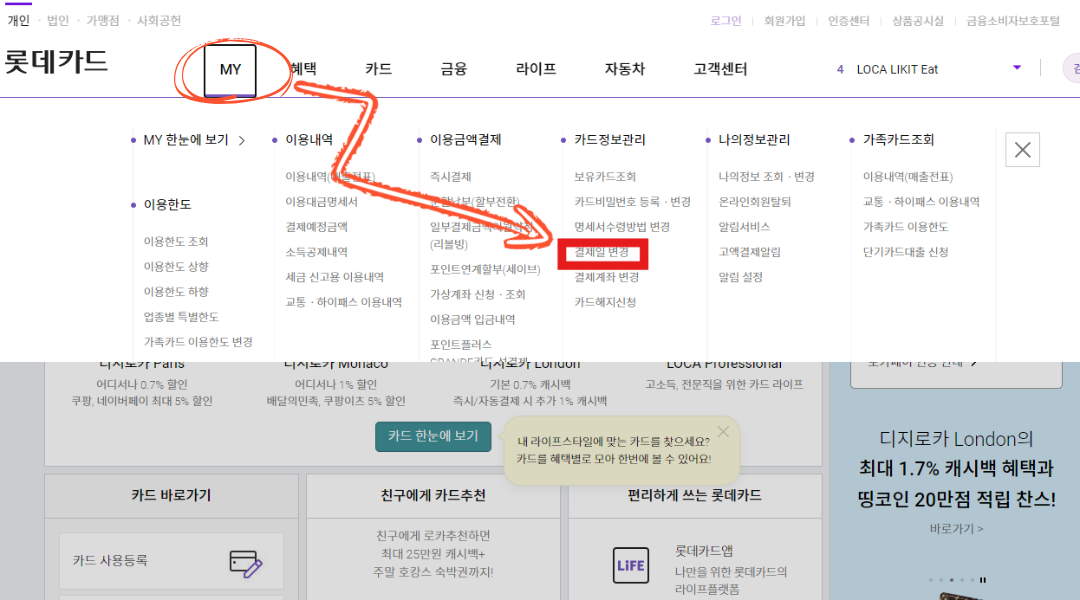Image resolution: width=1080 pixels, height=600 pixels.
Task: Pause the banner carousel
Action: pyautogui.click(x=983, y=580)
